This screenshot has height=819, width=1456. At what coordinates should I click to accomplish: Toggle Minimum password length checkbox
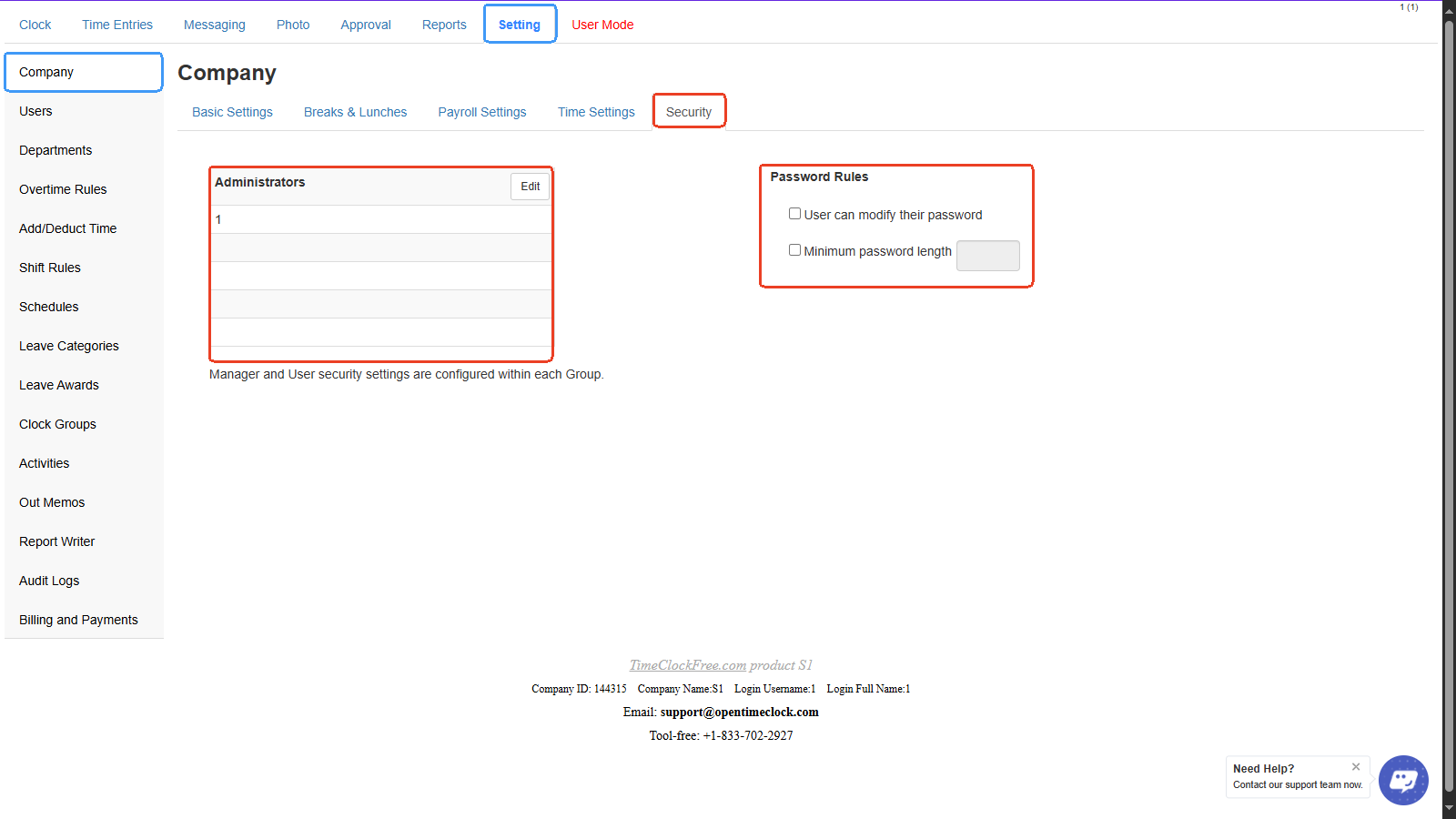pos(794,250)
